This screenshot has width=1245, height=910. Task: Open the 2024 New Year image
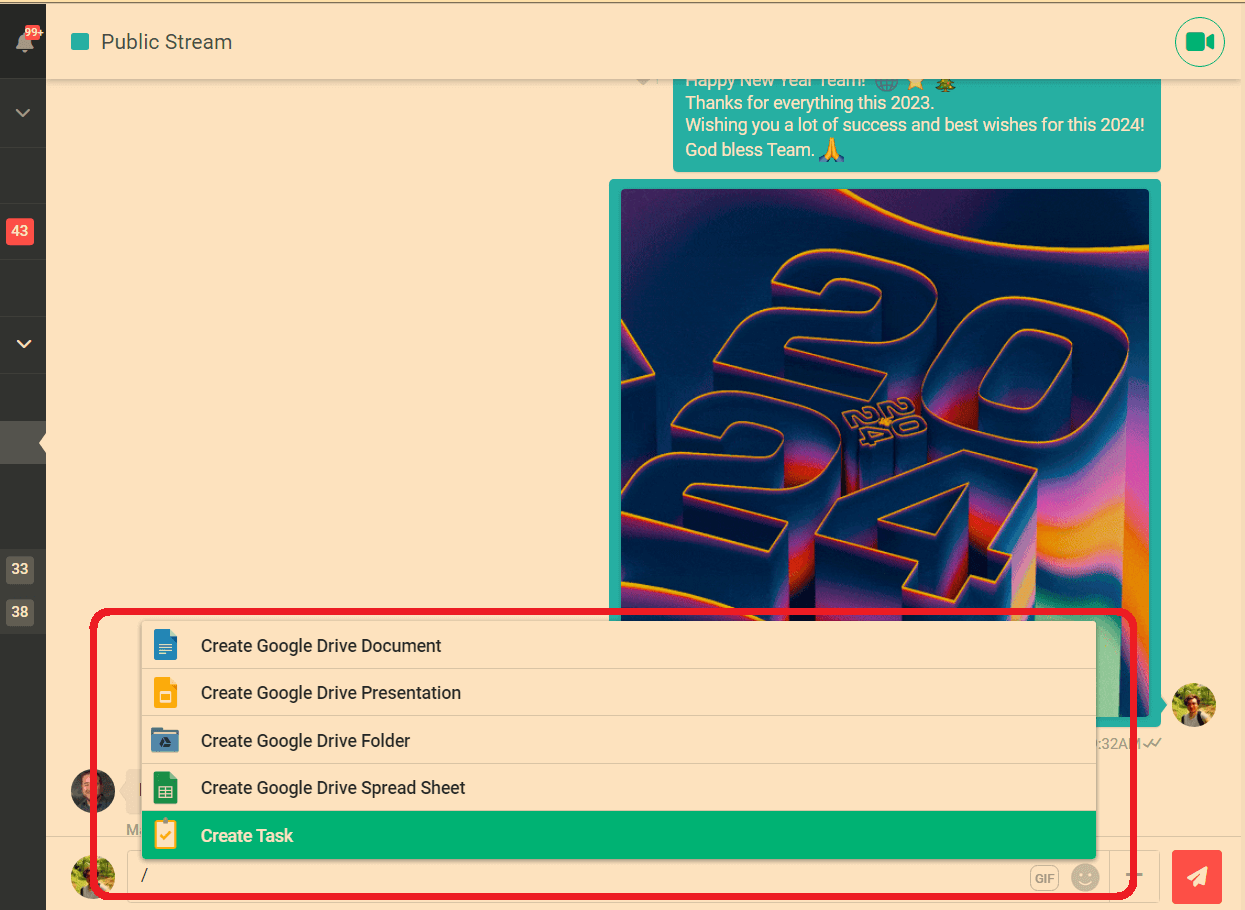[884, 400]
